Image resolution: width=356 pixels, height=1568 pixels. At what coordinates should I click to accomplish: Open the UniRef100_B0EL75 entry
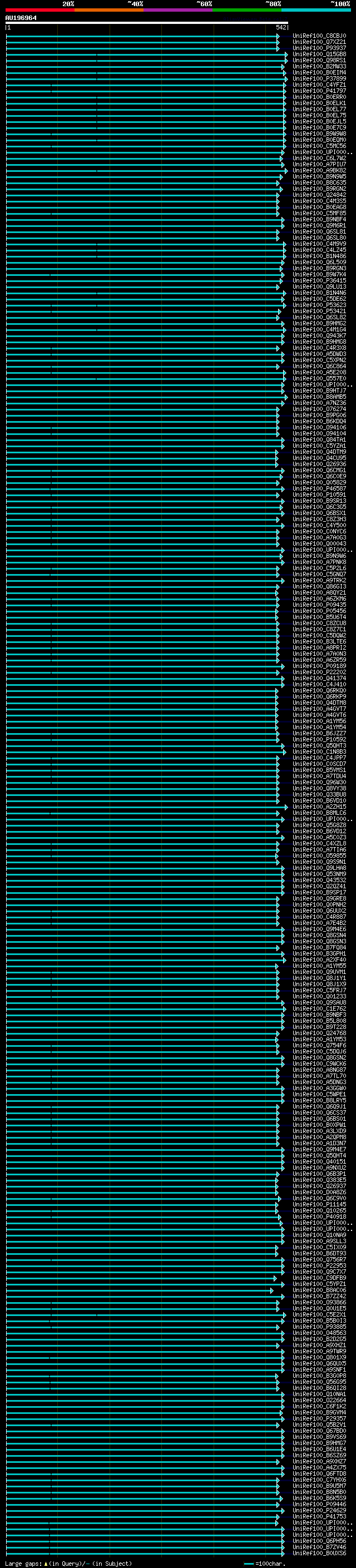pos(319,115)
